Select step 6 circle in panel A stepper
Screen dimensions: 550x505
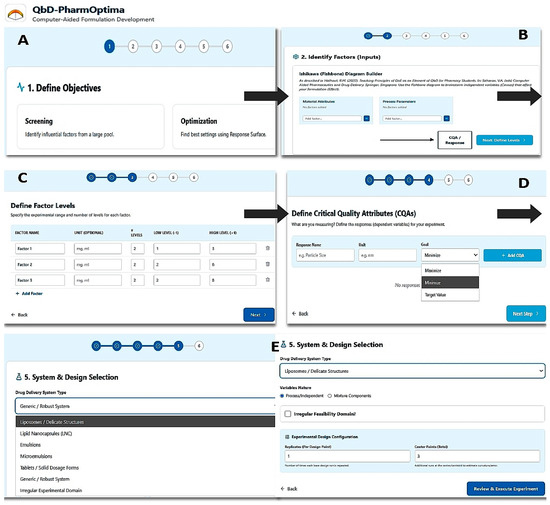coord(227,46)
